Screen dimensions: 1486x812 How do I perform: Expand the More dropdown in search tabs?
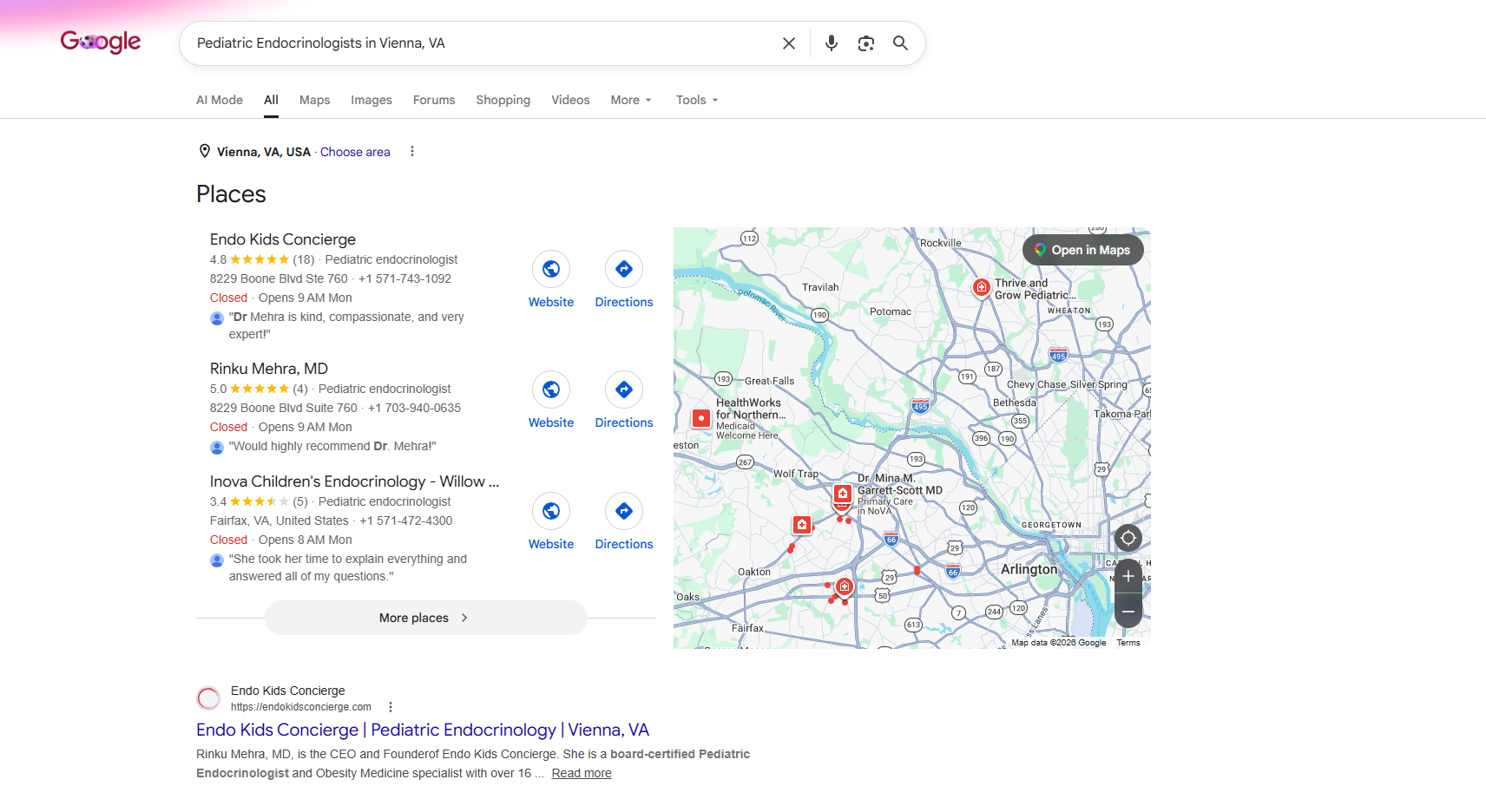631,100
